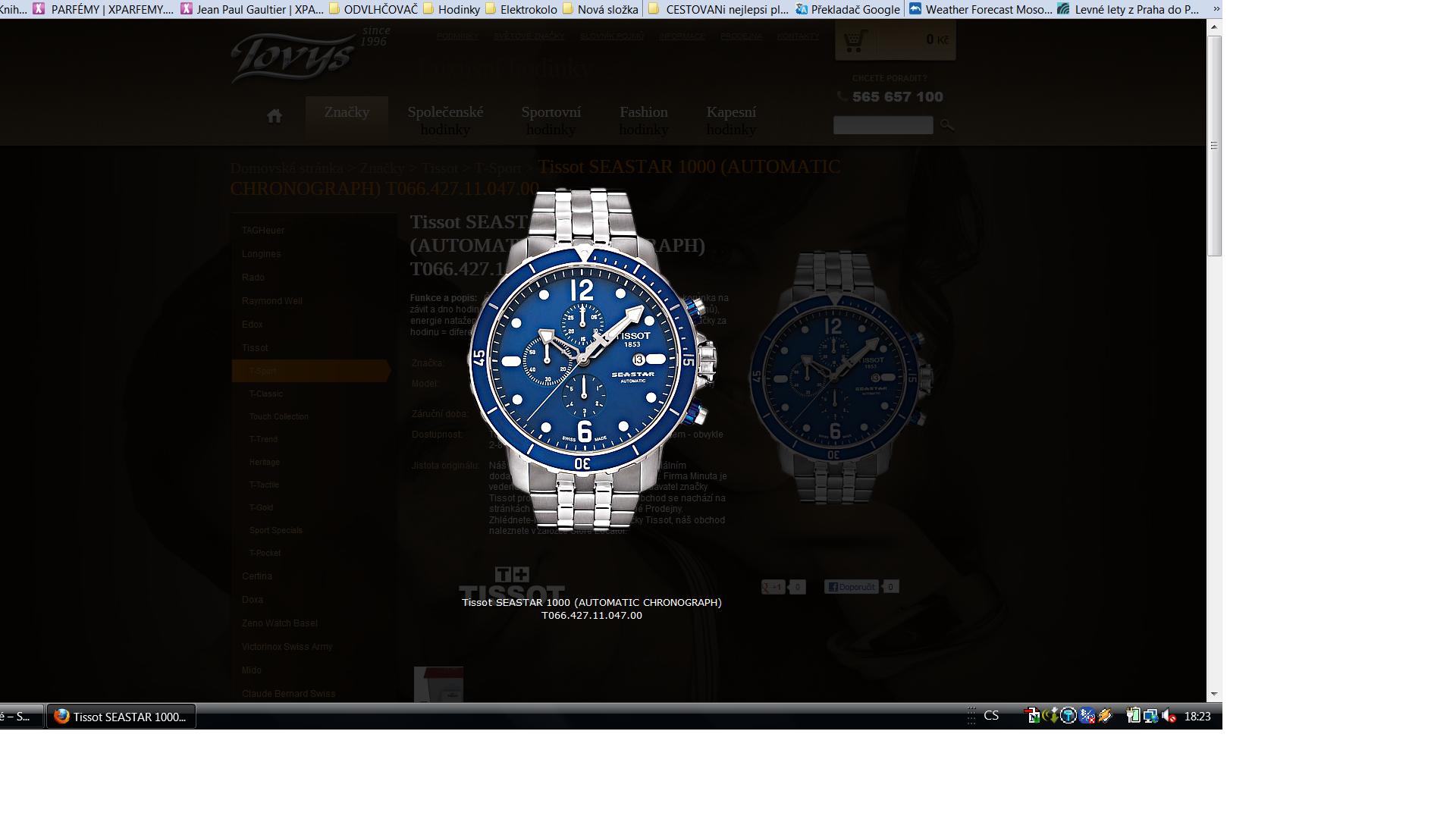This screenshot has height=819, width=1456.
Task: Open the CESTOVANi bookmark folder
Action: coord(719,9)
